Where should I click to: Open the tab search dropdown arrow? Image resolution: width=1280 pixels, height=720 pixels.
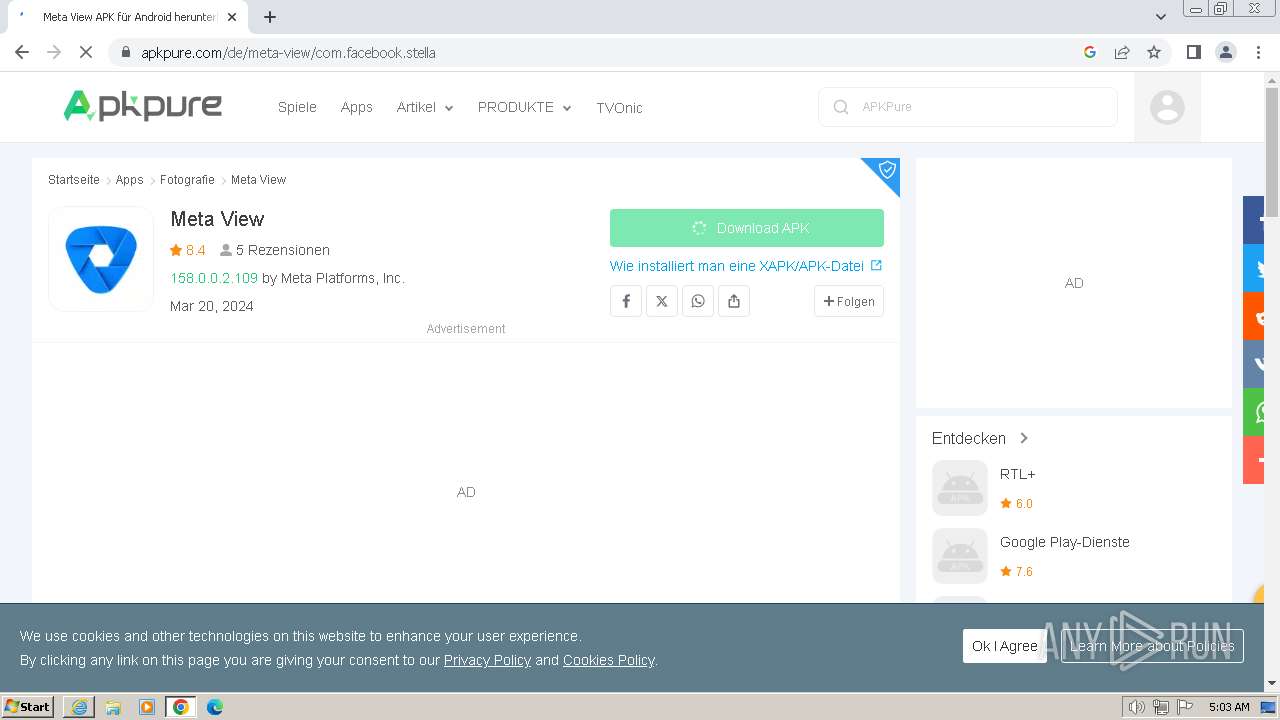[x=1161, y=17]
